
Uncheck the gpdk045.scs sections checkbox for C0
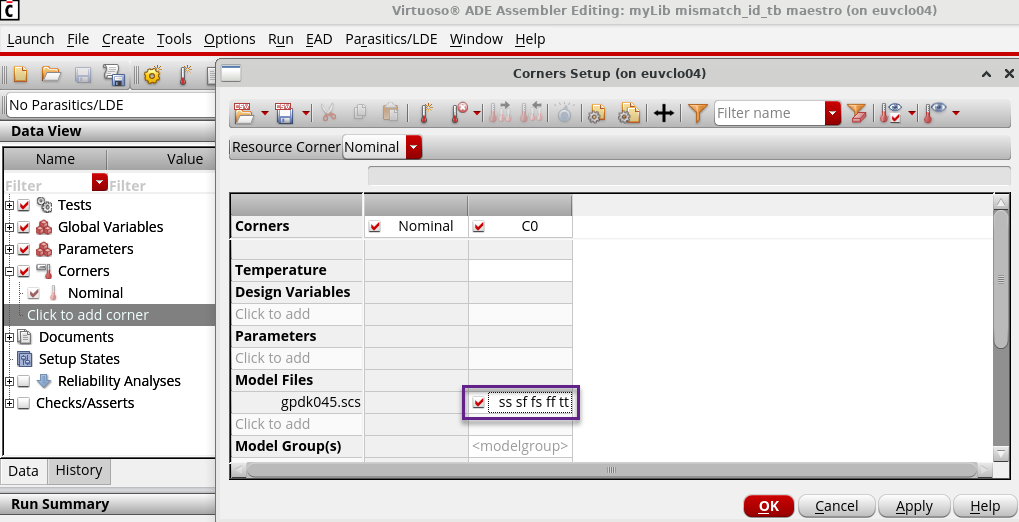(479, 402)
